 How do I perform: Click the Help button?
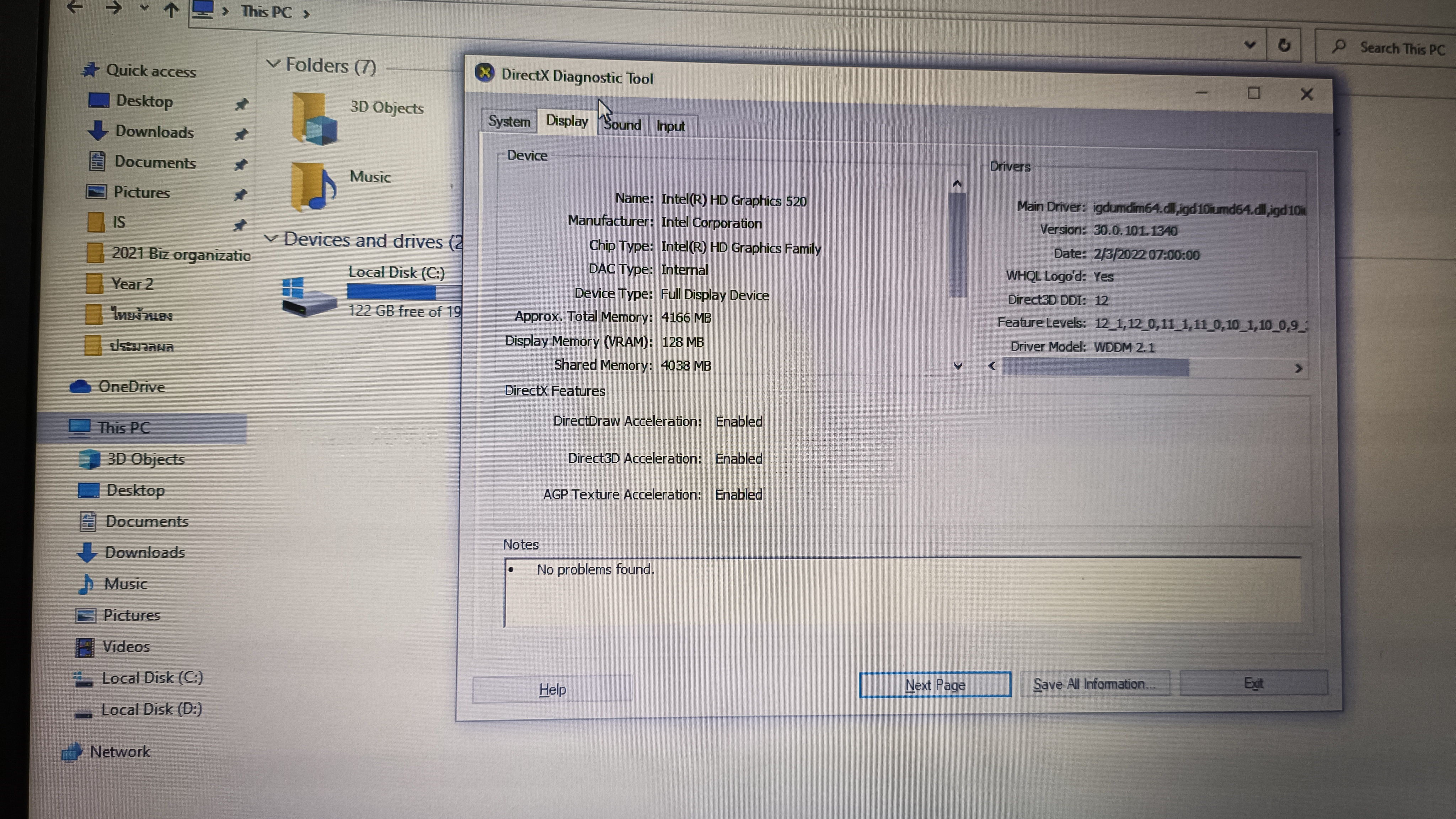tap(552, 689)
